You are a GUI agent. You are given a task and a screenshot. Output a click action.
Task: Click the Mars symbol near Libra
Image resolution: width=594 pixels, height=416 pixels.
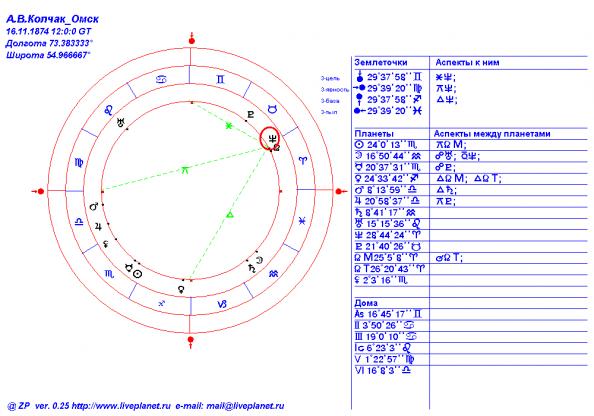coord(94,206)
